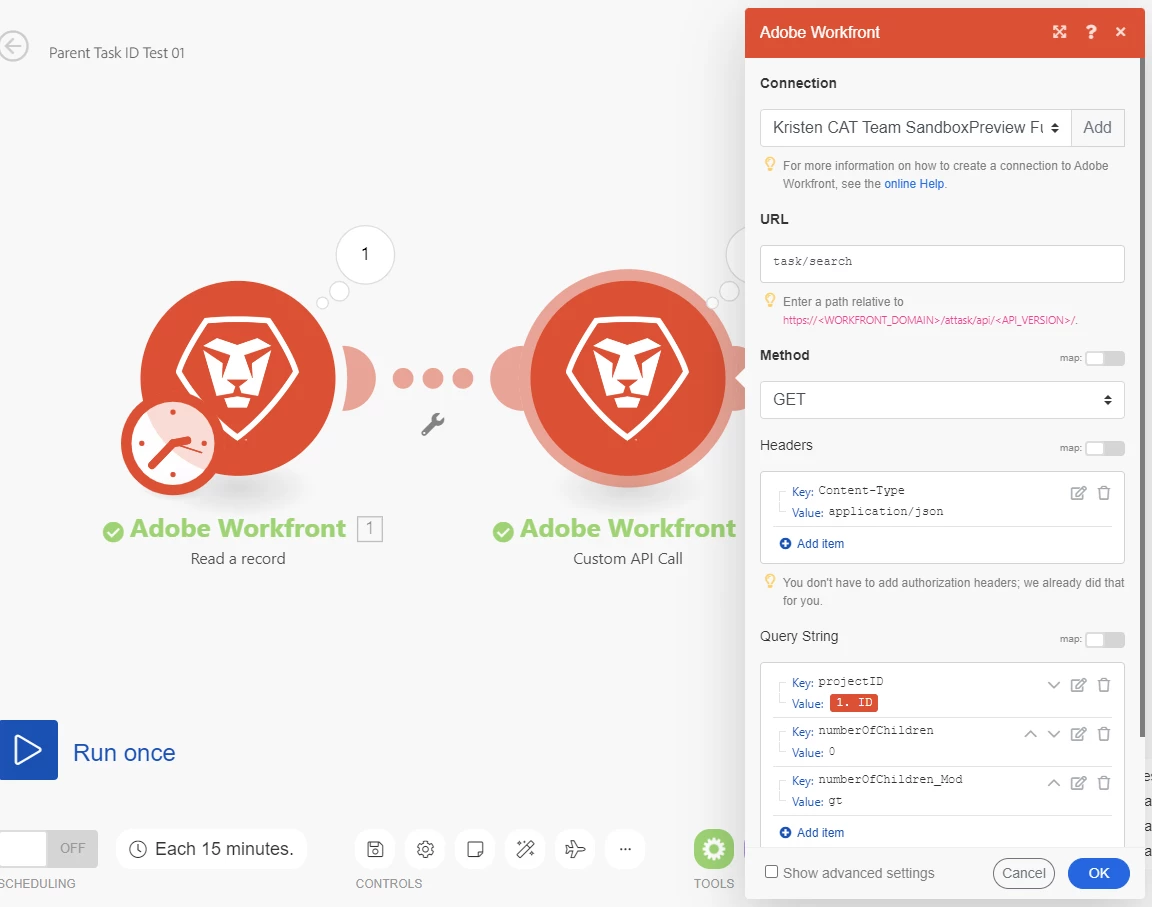
Task: Delete the Content-Type header item
Action: 1104,493
